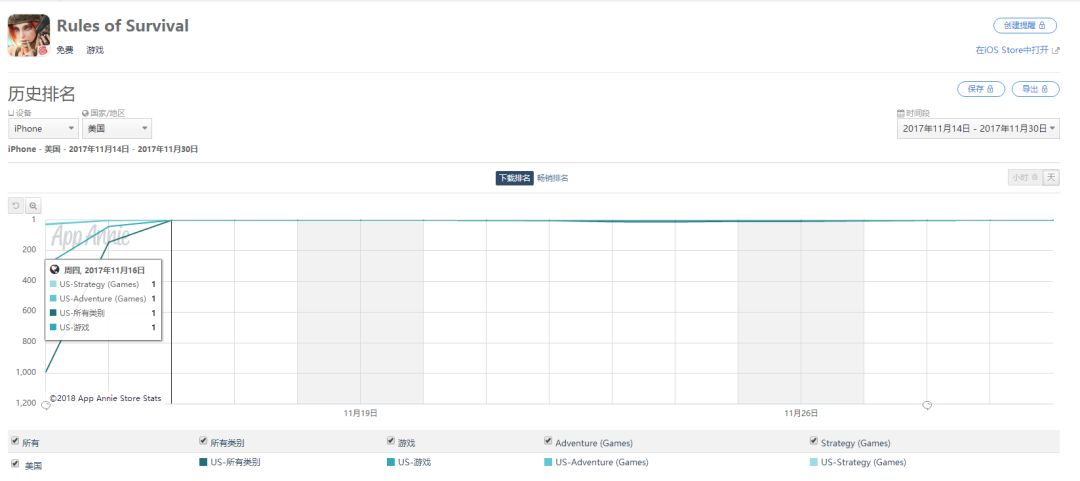1080x481 pixels.
Task: Click the Rules of Survival app icon
Action: [x=29, y=35]
